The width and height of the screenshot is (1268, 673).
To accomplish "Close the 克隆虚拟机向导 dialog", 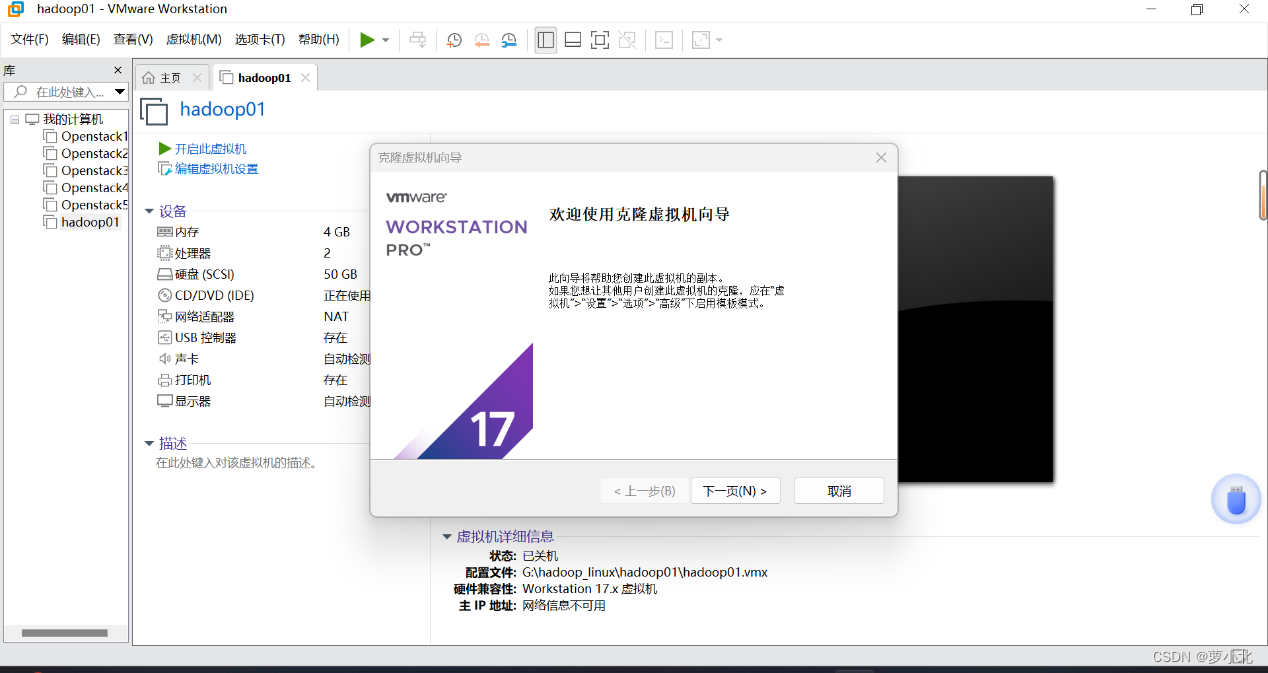I will coord(881,158).
